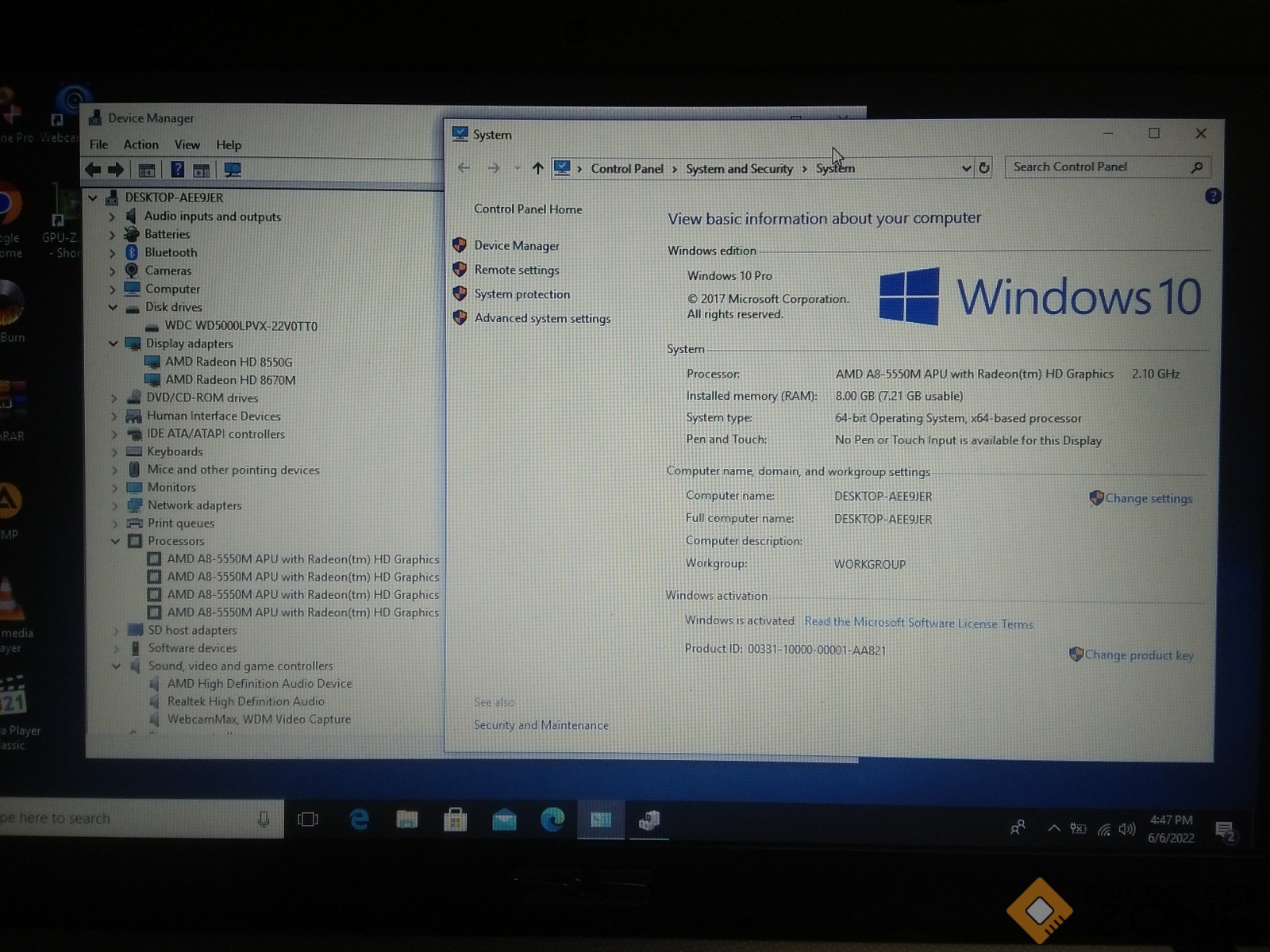Expand the Network adapters node
The width and height of the screenshot is (1270, 952).
114,505
